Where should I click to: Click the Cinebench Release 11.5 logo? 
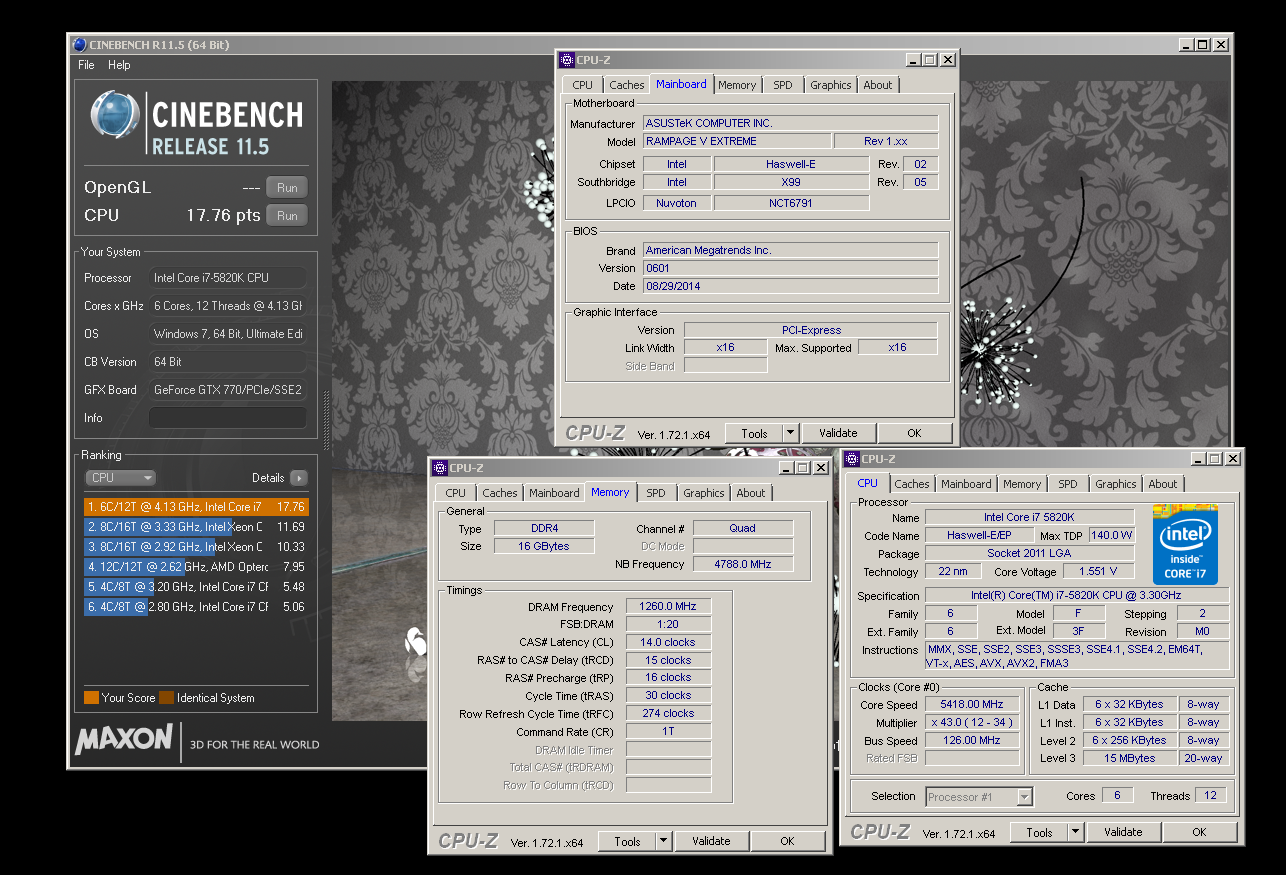coord(197,123)
